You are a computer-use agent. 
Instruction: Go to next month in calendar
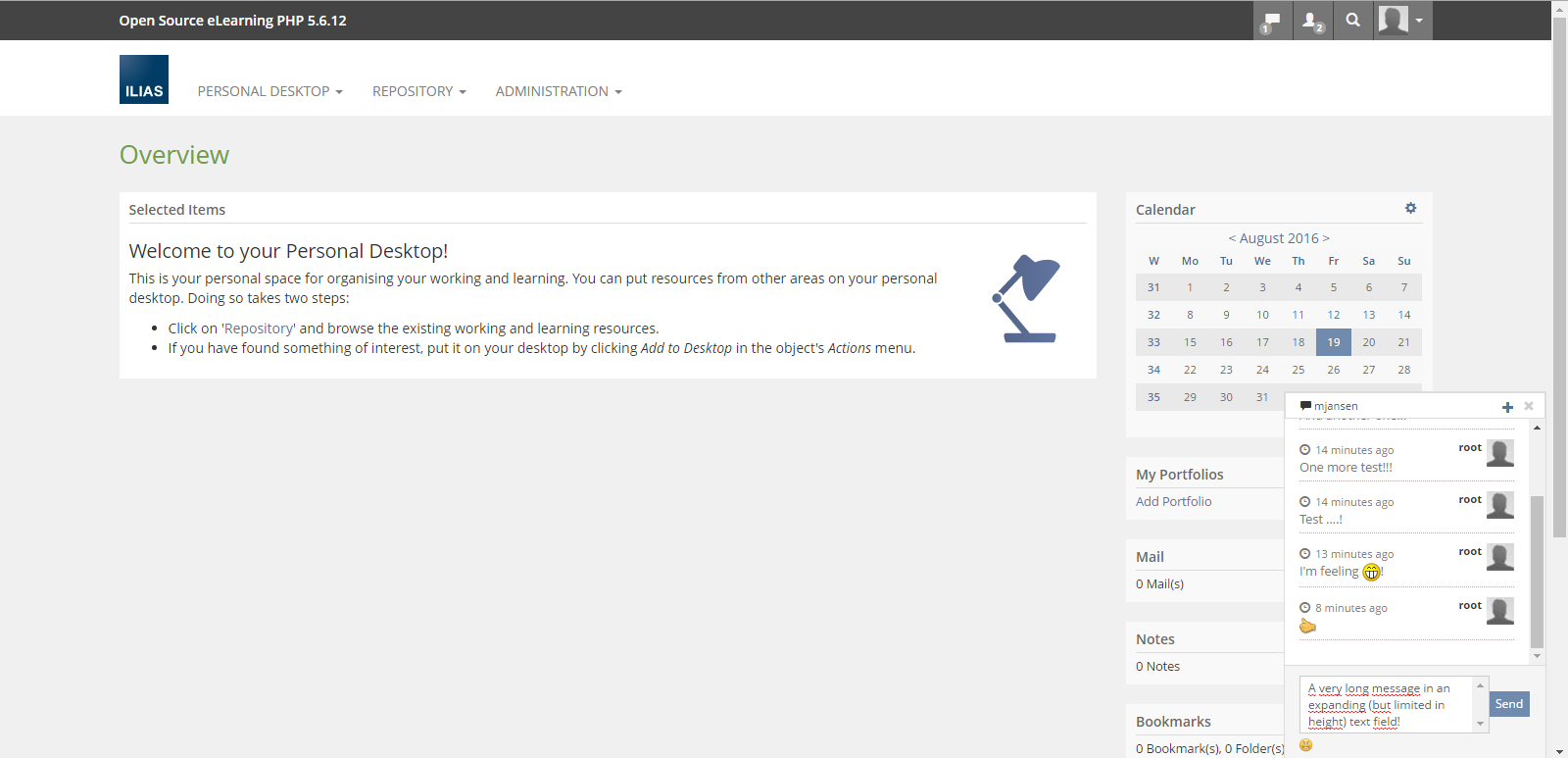click(x=1326, y=238)
